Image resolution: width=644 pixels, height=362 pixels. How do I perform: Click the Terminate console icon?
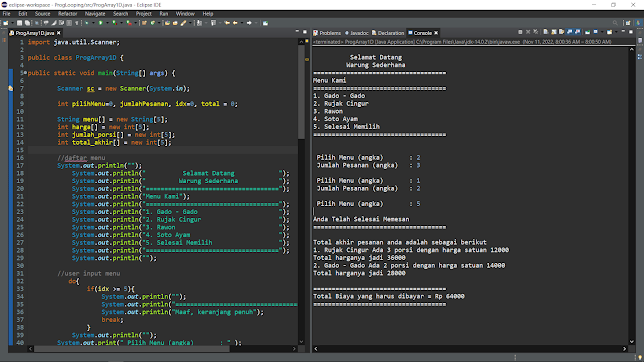pyautogui.click(x=520, y=32)
